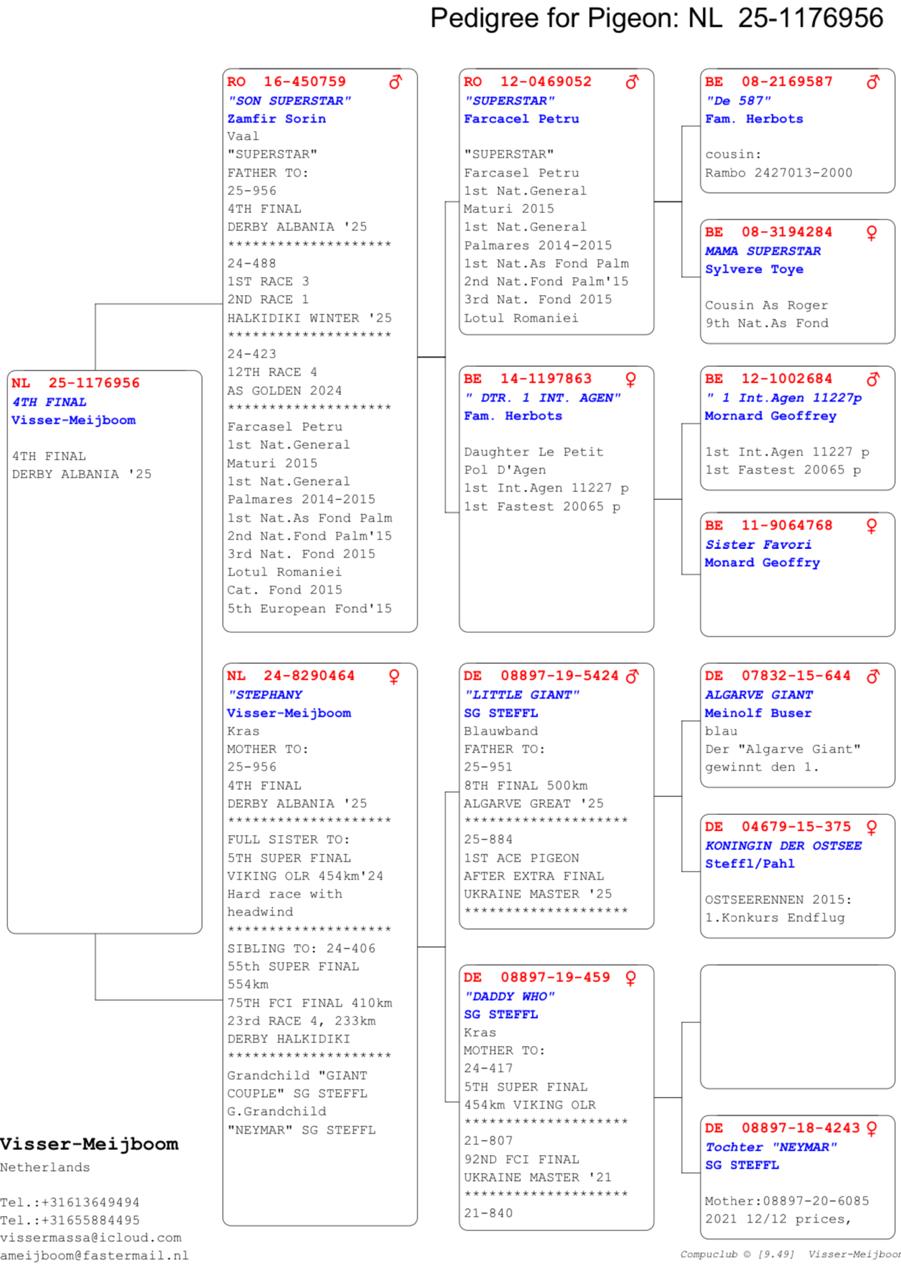The image size is (901, 1280).
Task: Click the female symbol beside DE 04679-15-375
Action: click(x=872, y=827)
